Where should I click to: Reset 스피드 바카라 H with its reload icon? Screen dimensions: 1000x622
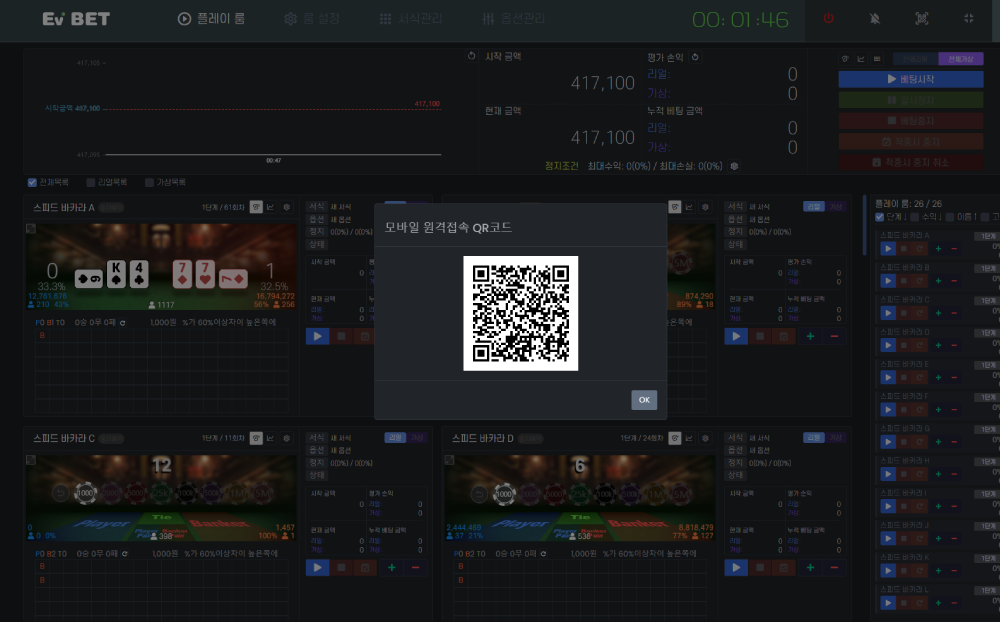pos(920,474)
